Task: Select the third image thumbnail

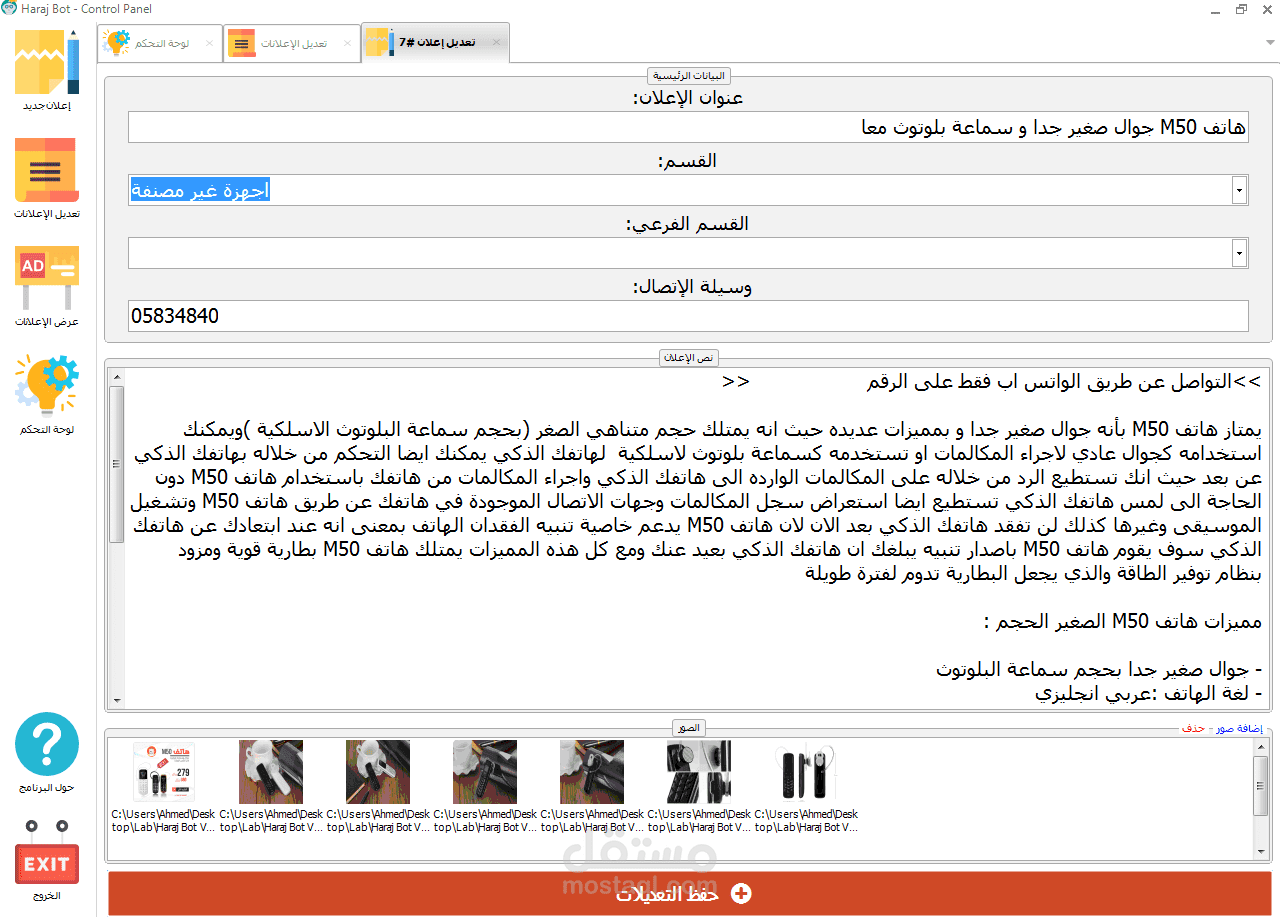Action: click(378, 772)
